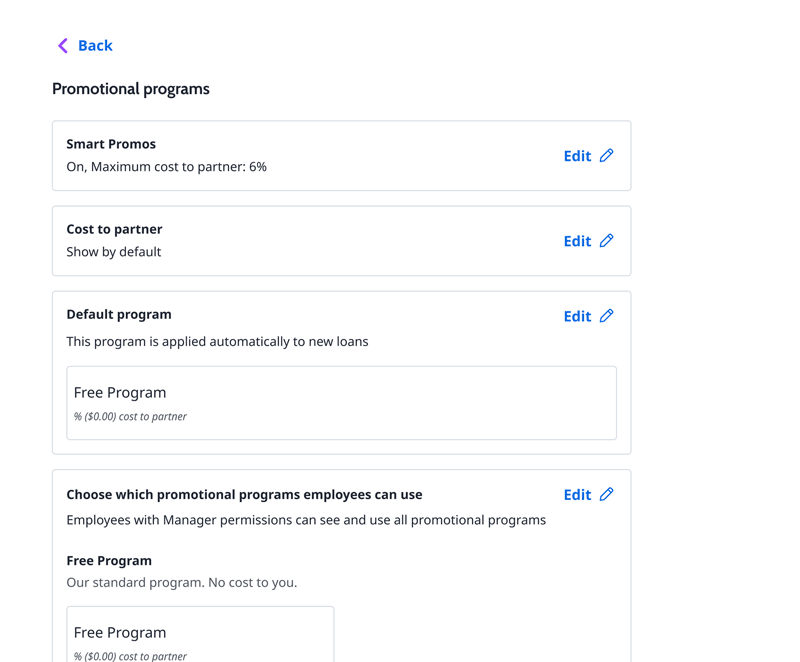Open Edit for the Smart Promos settings
Viewport: 800px width, 662px height.
pos(577,156)
